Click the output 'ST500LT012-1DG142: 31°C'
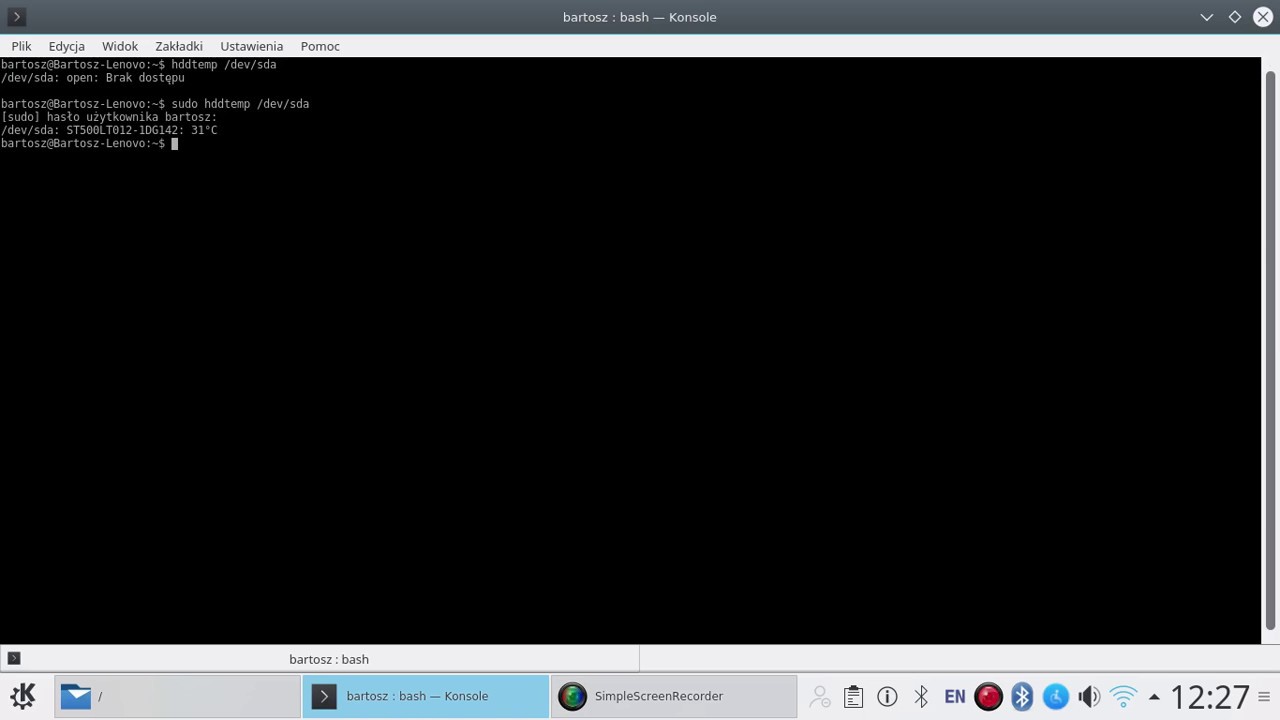The width and height of the screenshot is (1280, 720). click(x=142, y=130)
